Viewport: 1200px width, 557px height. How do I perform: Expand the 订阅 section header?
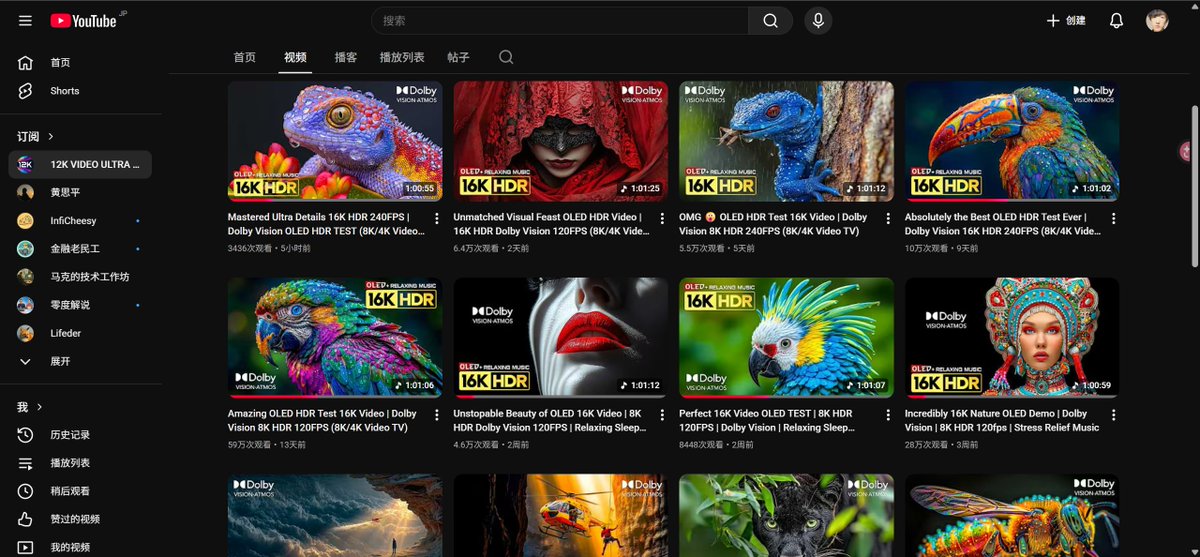point(36,136)
